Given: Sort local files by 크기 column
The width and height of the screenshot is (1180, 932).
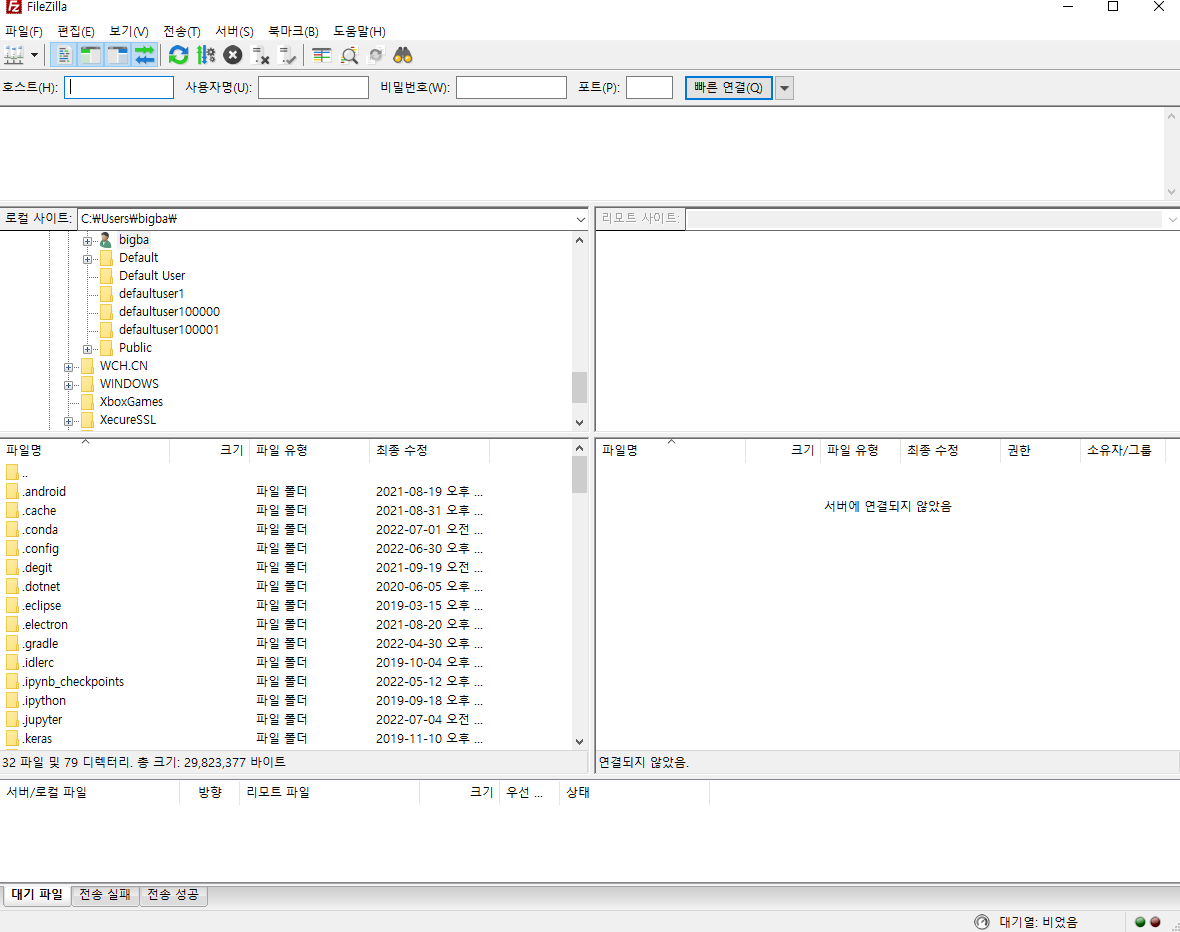Looking at the screenshot, I should (x=210, y=450).
